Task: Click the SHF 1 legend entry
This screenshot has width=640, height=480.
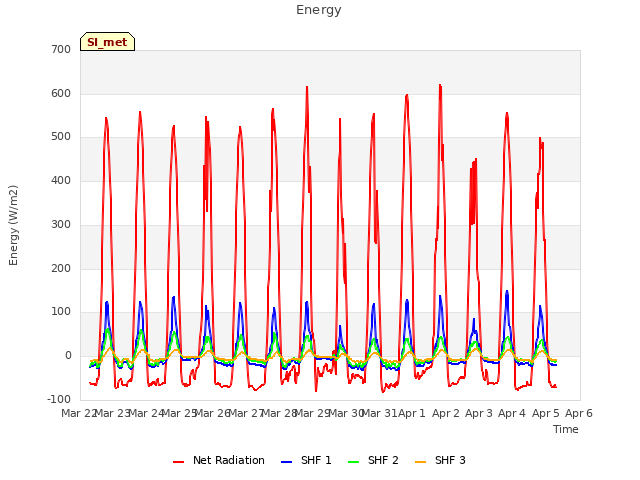Action: [x=306, y=460]
